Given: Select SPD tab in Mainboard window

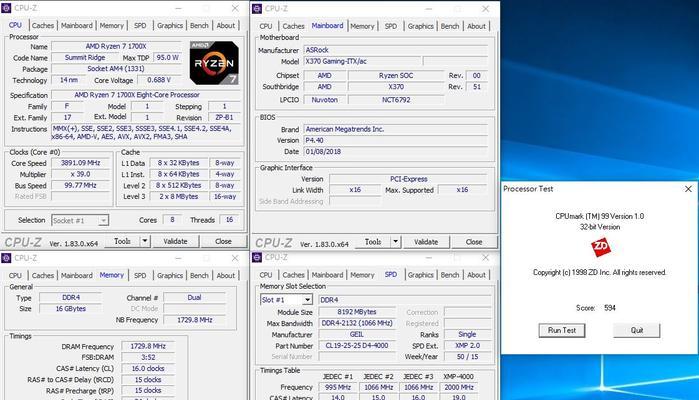Looking at the screenshot, I should 391,26.
